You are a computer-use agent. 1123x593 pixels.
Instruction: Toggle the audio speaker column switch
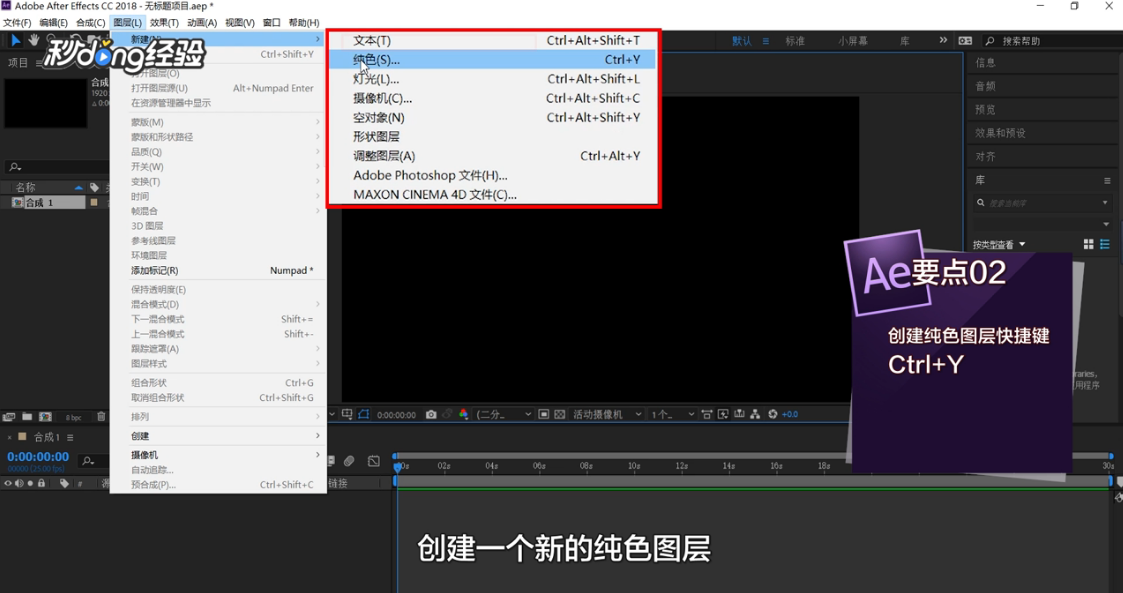(x=19, y=483)
